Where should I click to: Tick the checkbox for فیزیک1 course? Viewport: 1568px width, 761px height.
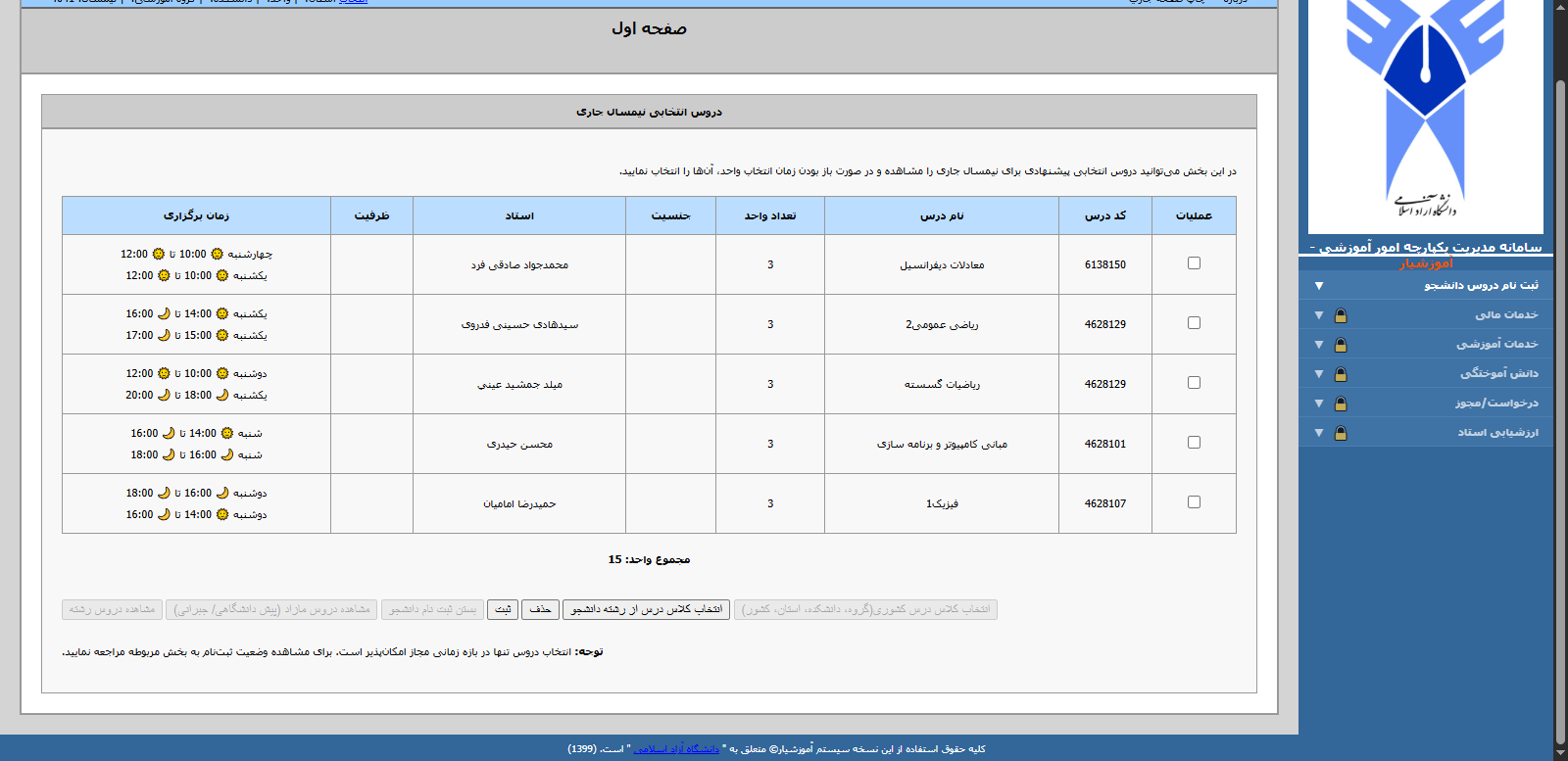click(x=1194, y=501)
